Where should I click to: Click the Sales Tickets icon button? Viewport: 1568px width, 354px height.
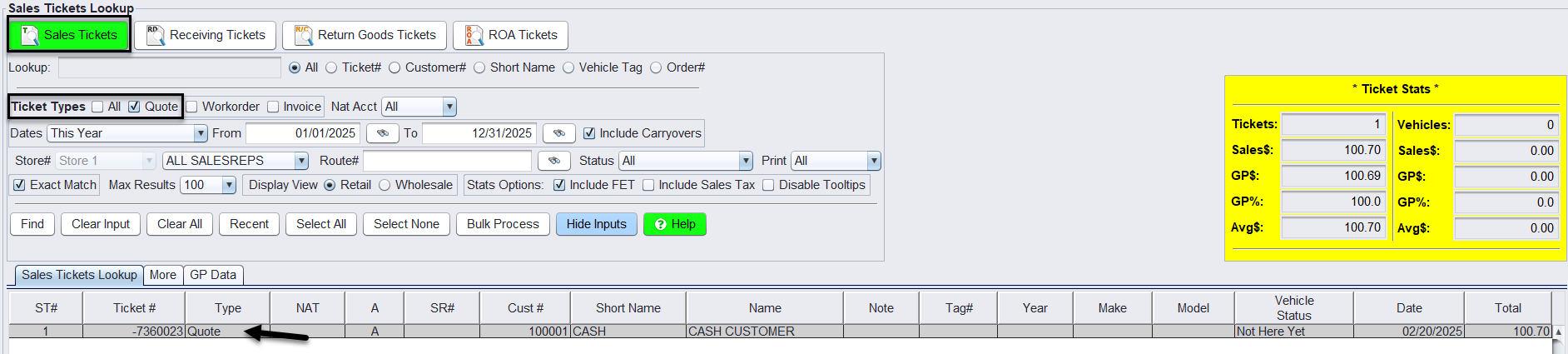[x=69, y=35]
